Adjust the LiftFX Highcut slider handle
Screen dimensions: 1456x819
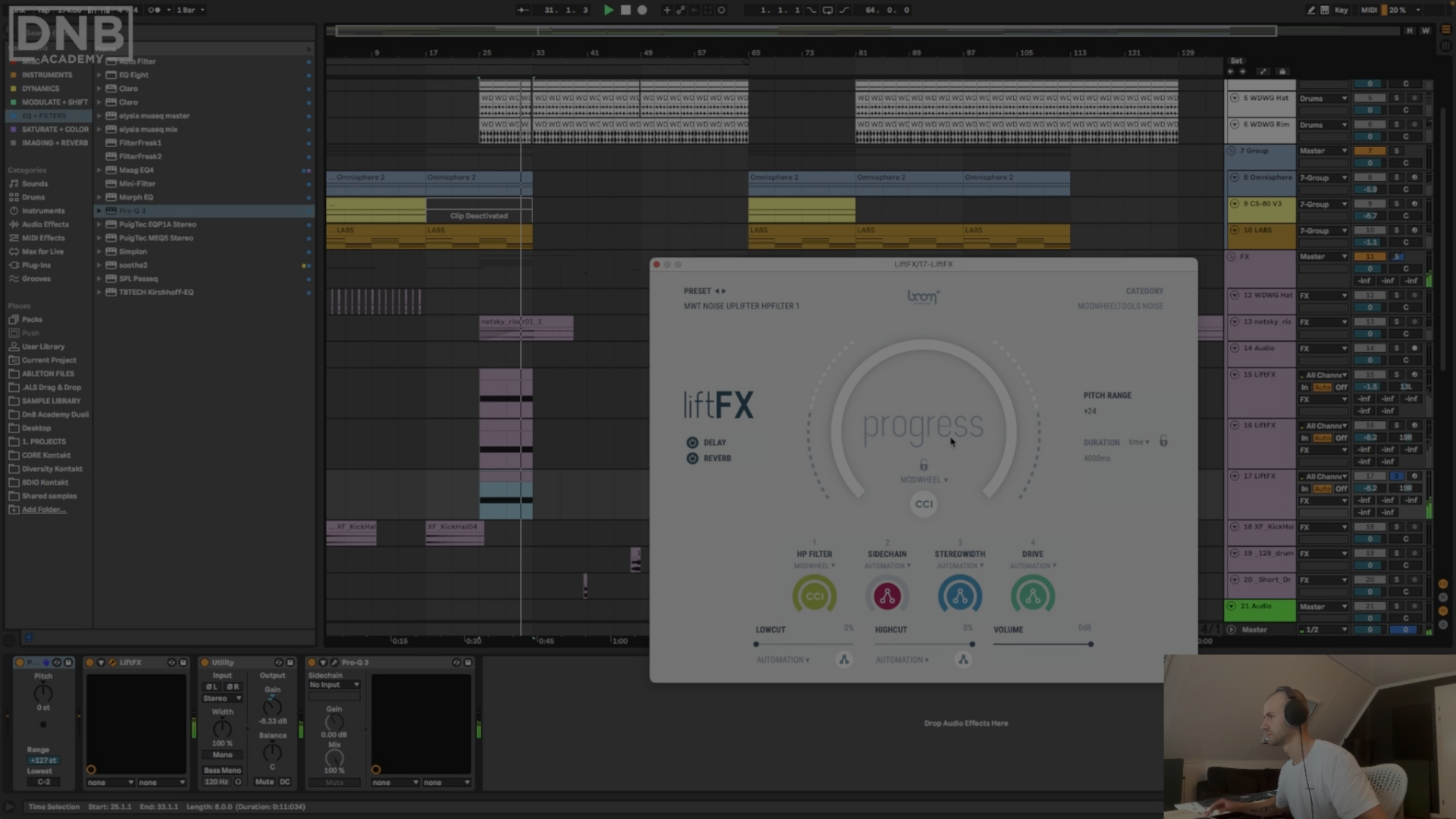pos(972,645)
